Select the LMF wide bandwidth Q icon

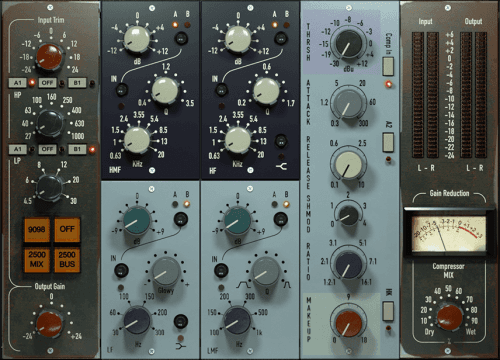pyautogui.click(x=243, y=285)
